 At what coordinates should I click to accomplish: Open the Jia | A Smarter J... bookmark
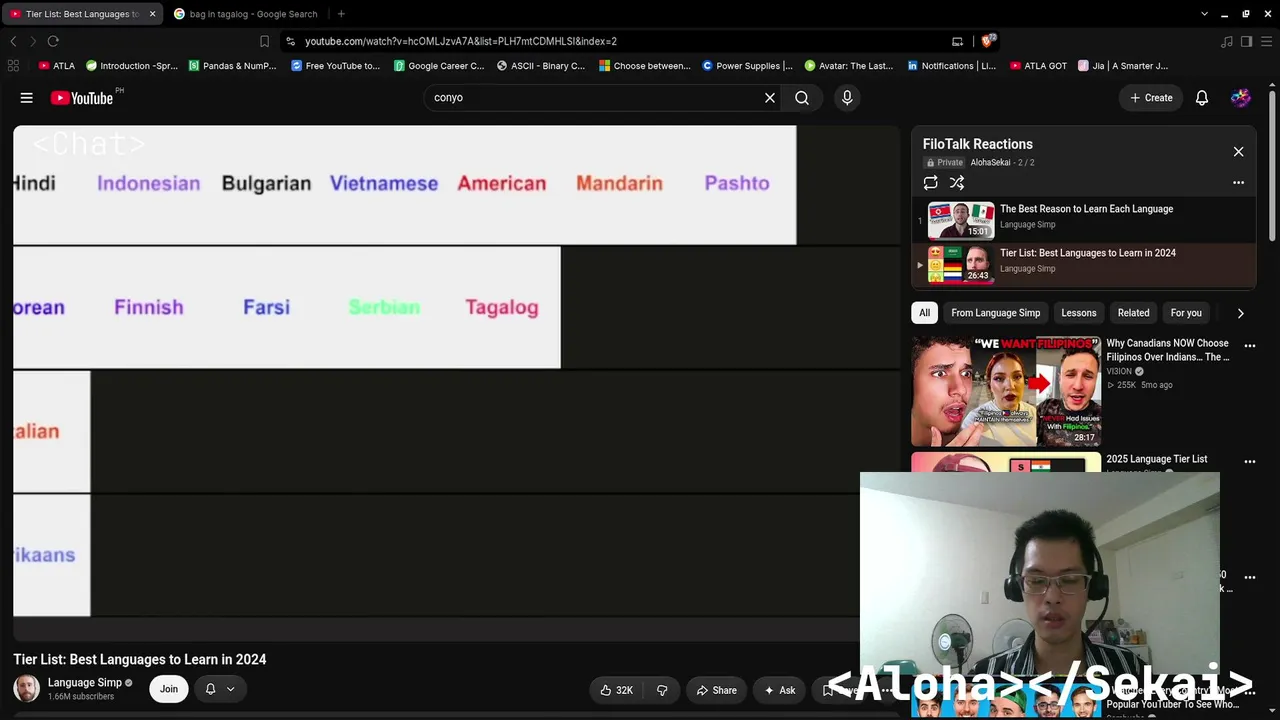click(x=1122, y=66)
